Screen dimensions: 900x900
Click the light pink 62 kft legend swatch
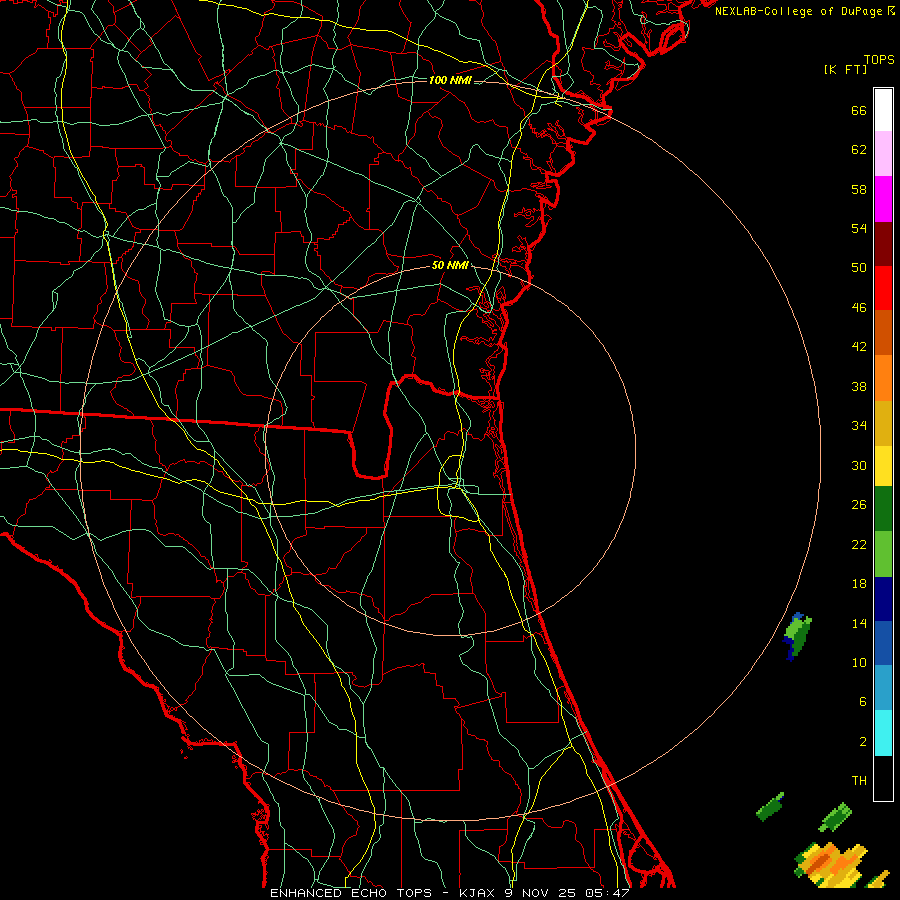click(x=883, y=154)
